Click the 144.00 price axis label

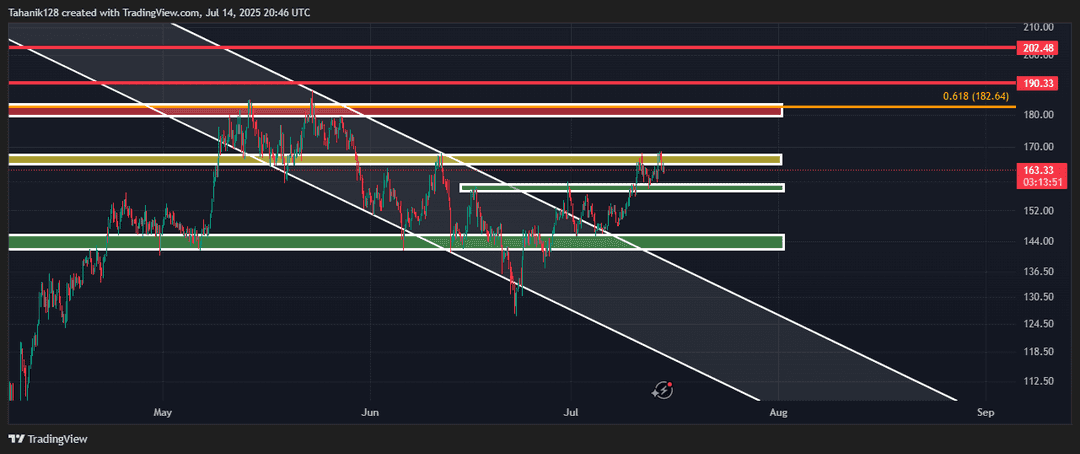(x=1039, y=241)
